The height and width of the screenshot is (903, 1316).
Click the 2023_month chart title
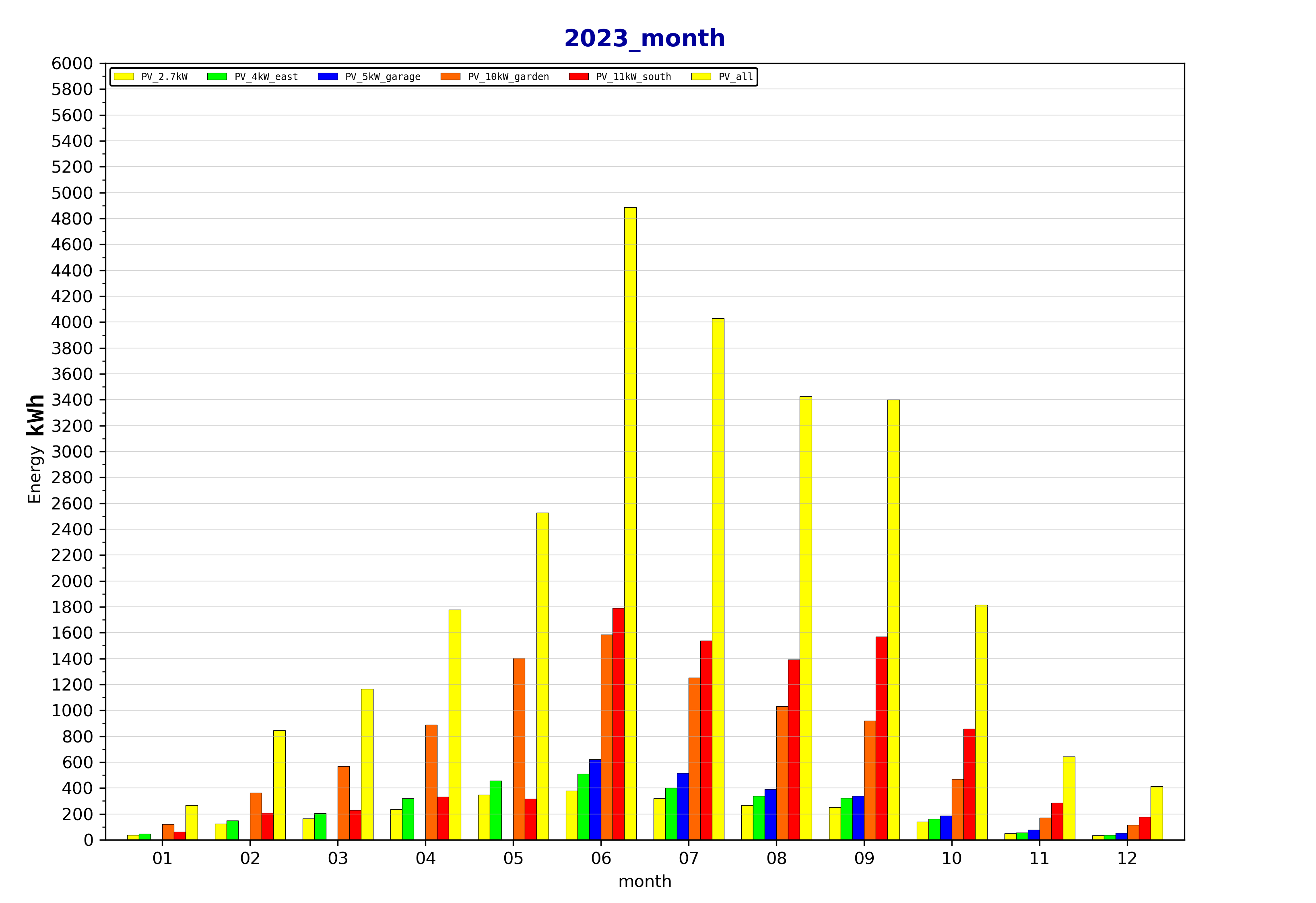click(x=644, y=39)
